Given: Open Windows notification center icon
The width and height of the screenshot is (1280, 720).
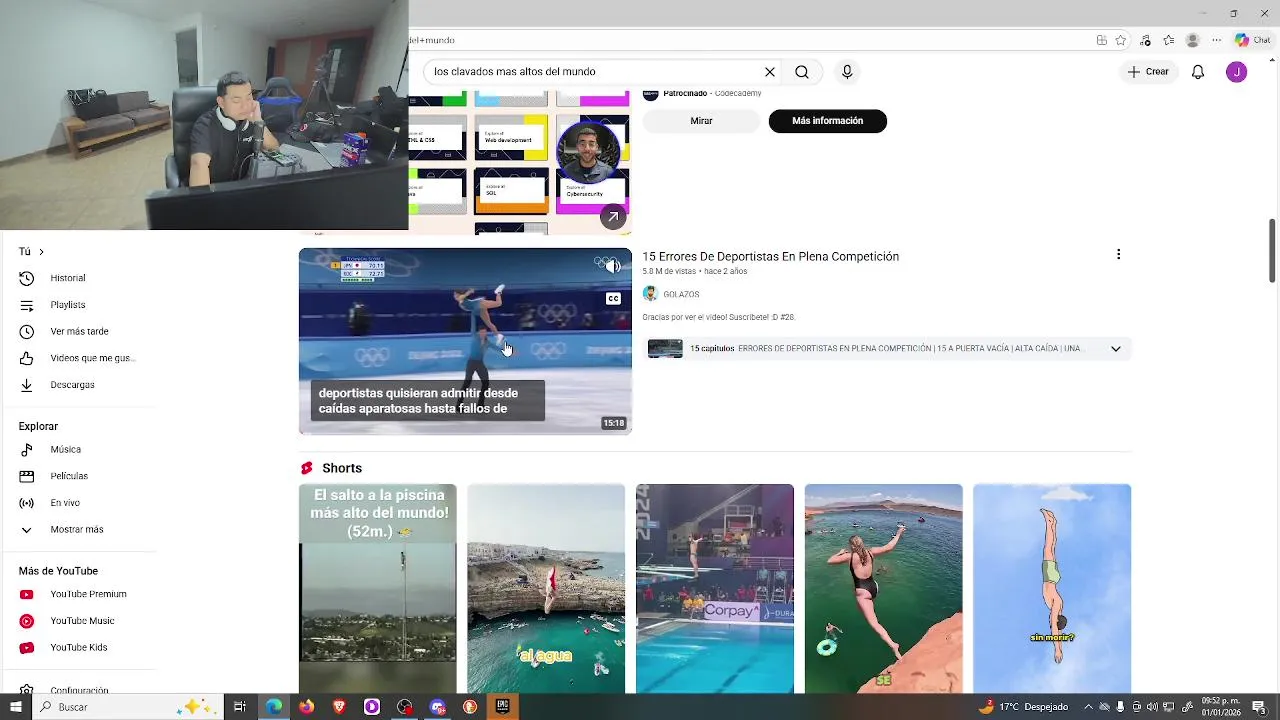Looking at the screenshot, I should coord(1259,707).
